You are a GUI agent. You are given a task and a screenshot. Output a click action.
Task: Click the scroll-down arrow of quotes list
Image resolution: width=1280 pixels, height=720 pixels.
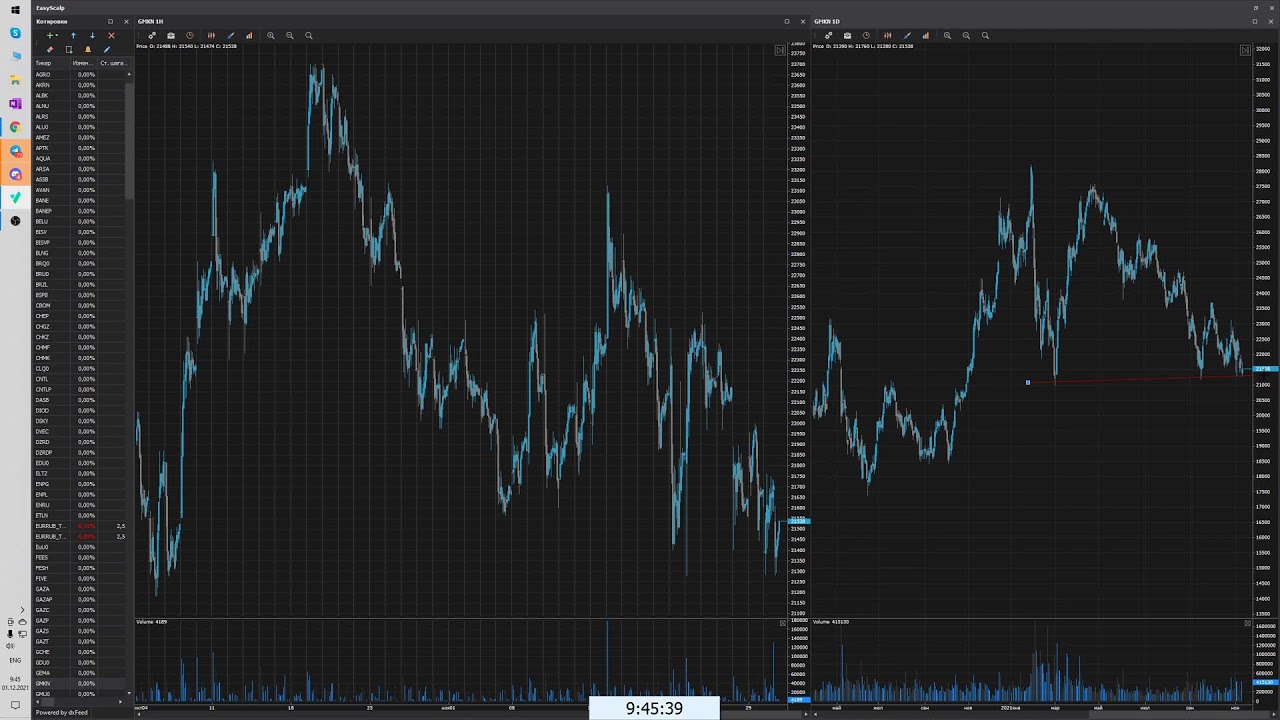pyautogui.click(x=129, y=692)
